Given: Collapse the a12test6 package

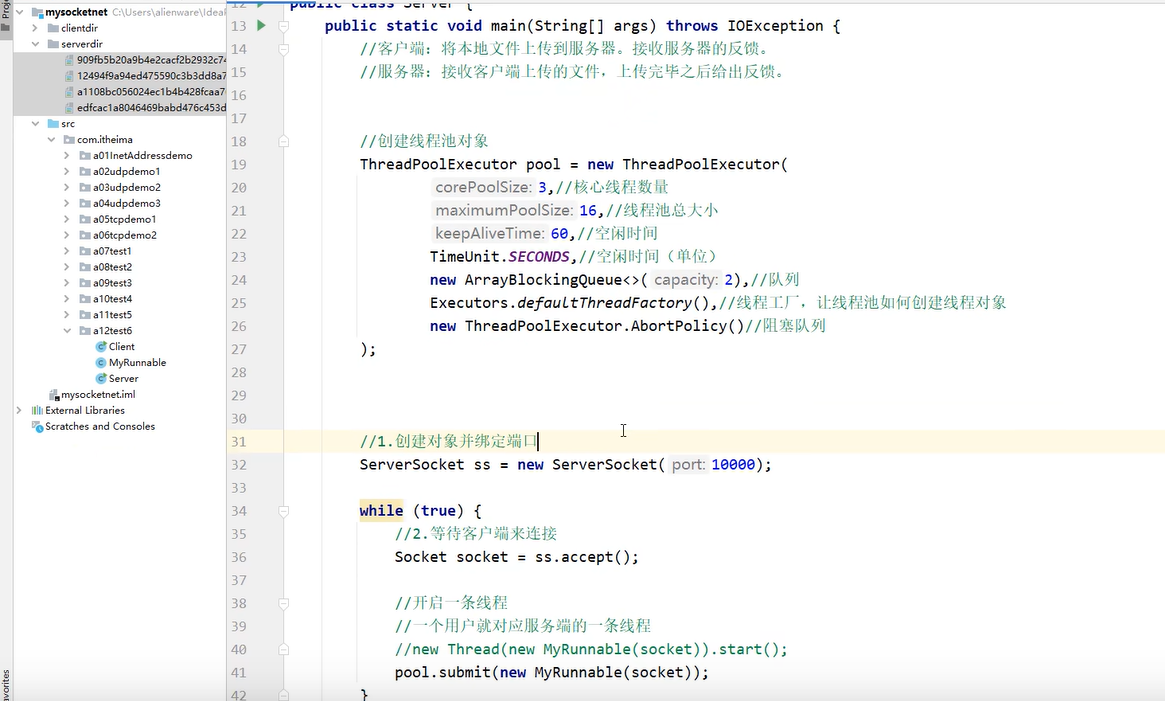Looking at the screenshot, I should (67, 330).
